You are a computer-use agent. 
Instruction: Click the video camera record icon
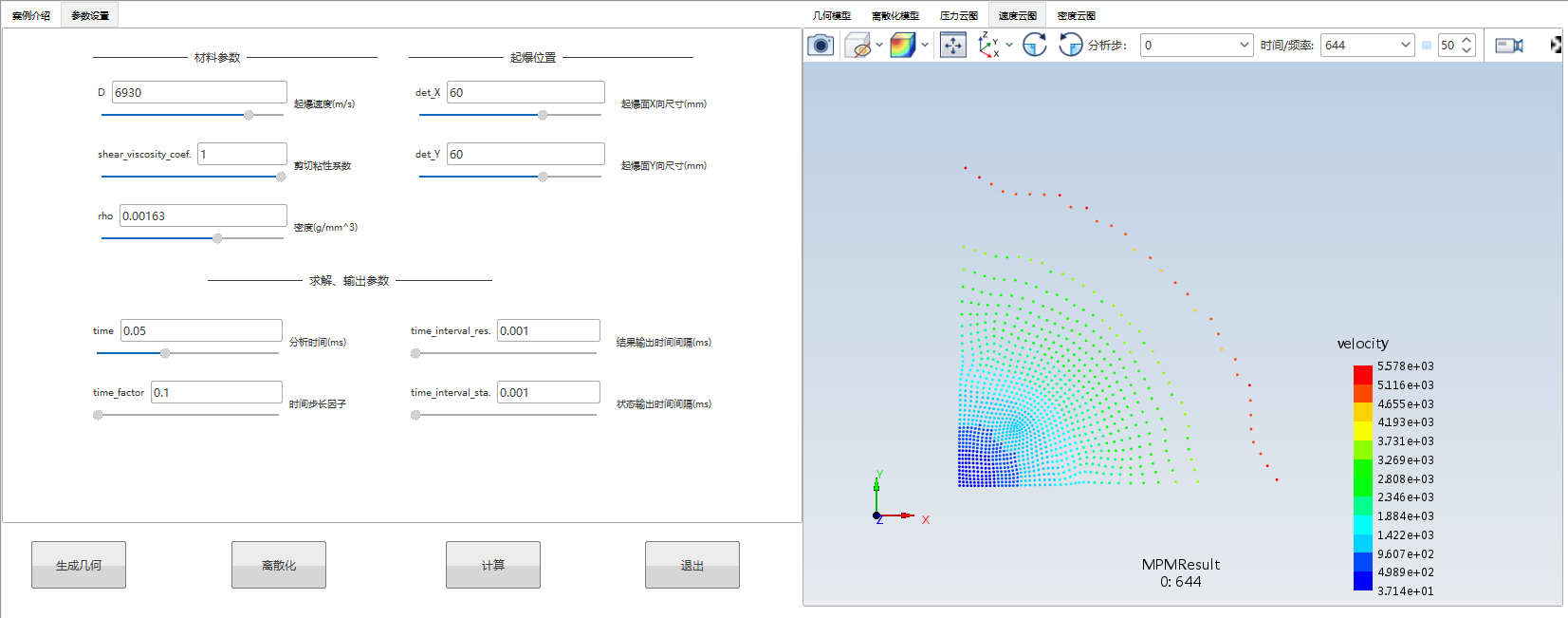click(x=1509, y=45)
